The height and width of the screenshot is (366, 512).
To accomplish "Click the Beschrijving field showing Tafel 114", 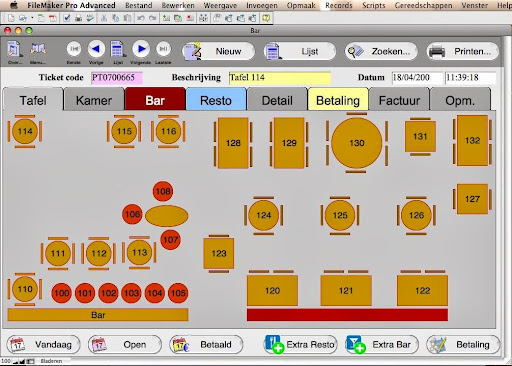I will pos(280,77).
